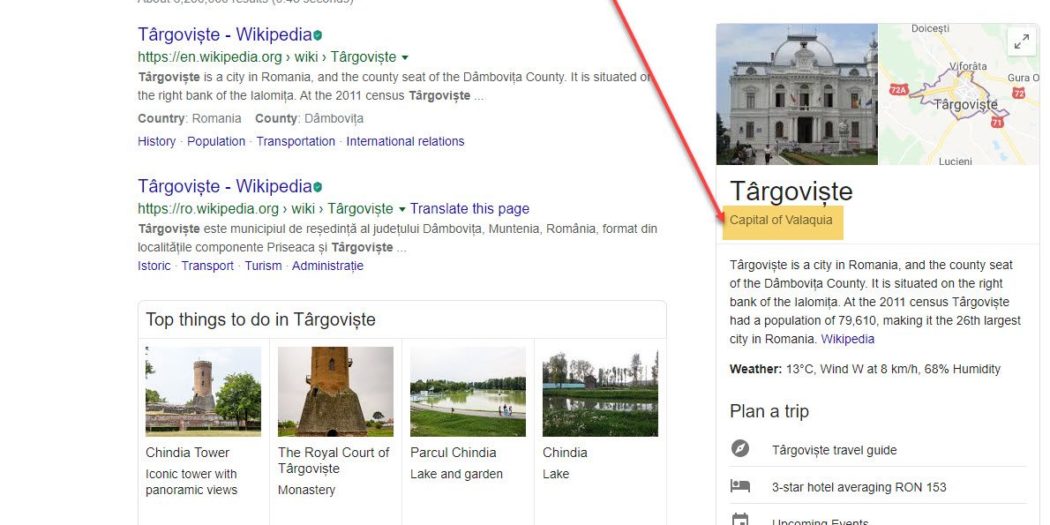Click the compass icon beside travel guide
This screenshot has width=1050, height=525.
pyautogui.click(x=740, y=449)
